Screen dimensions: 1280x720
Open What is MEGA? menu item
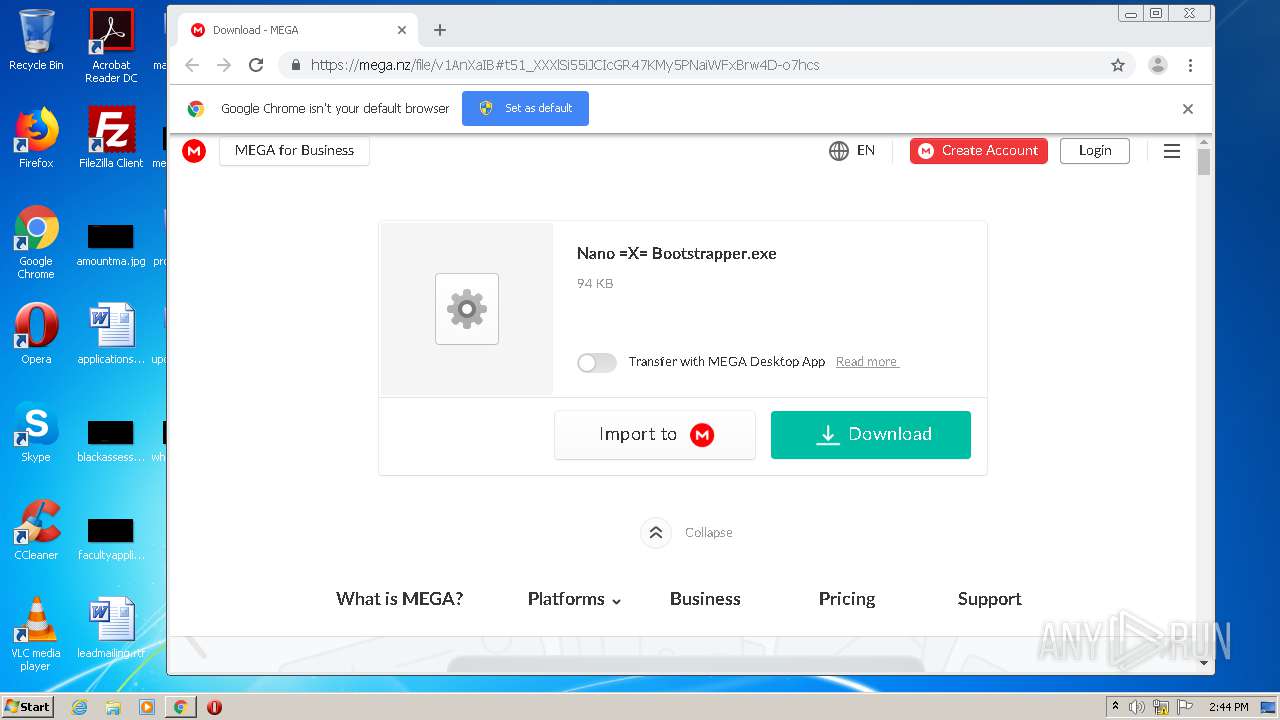click(400, 599)
